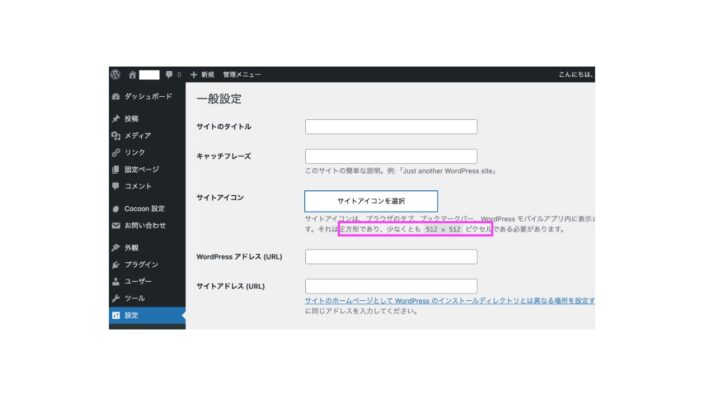
Task: Click the キャッチフレーズ input field
Action: [391, 156]
